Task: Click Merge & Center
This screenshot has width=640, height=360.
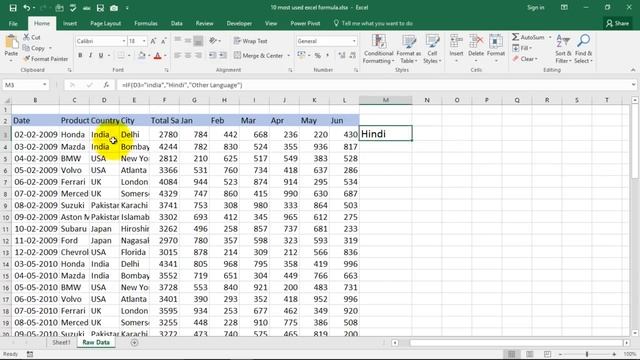Action: point(259,56)
